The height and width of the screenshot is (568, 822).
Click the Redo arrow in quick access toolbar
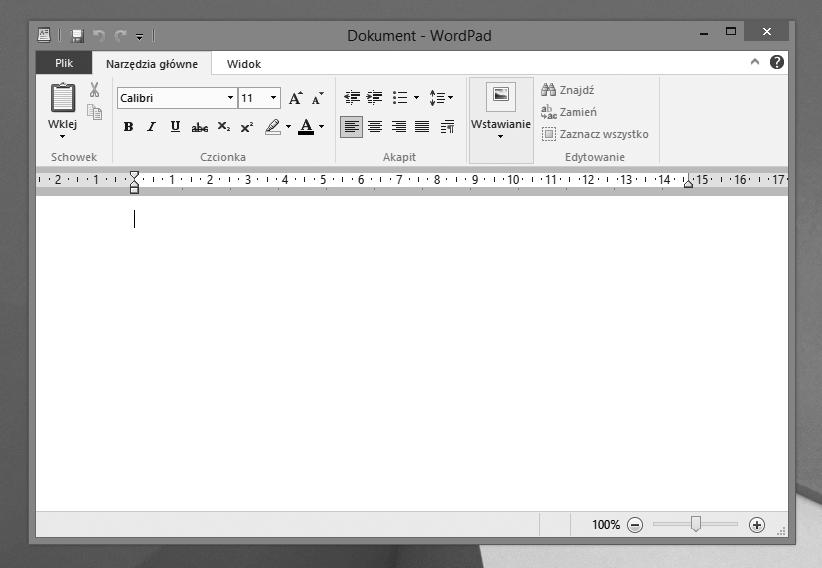121,36
